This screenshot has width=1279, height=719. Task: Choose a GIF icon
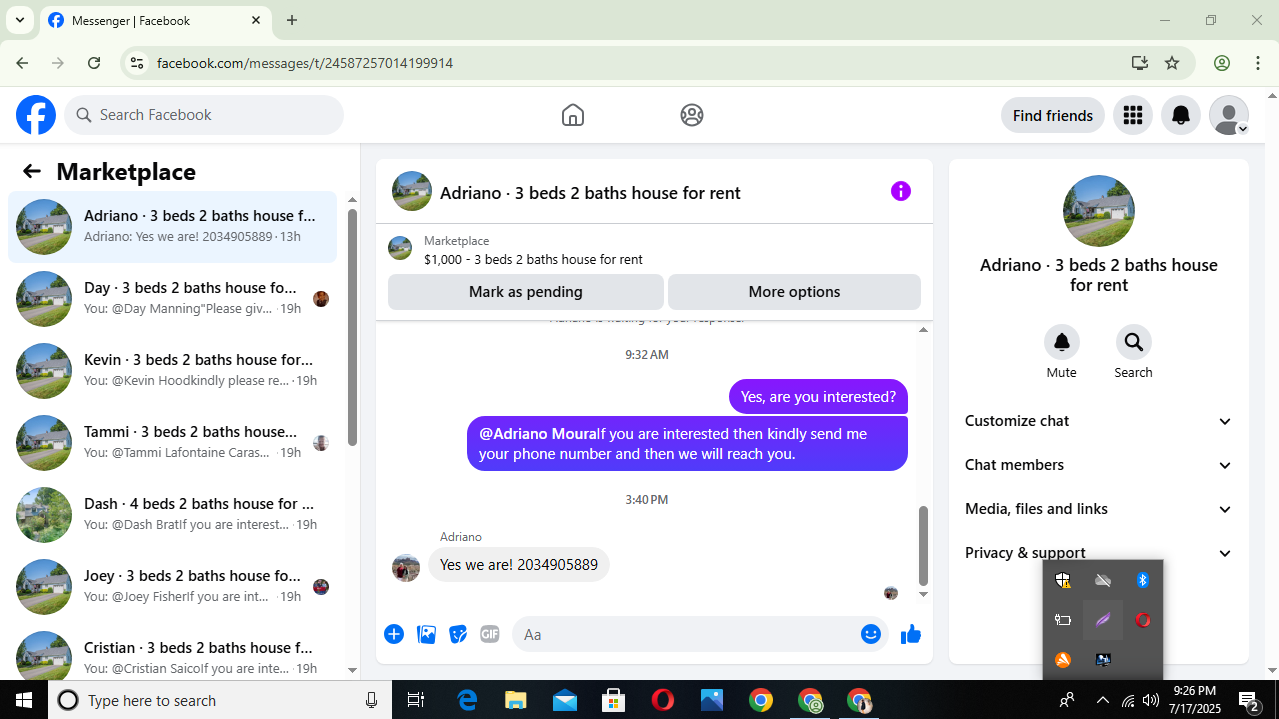pos(490,634)
